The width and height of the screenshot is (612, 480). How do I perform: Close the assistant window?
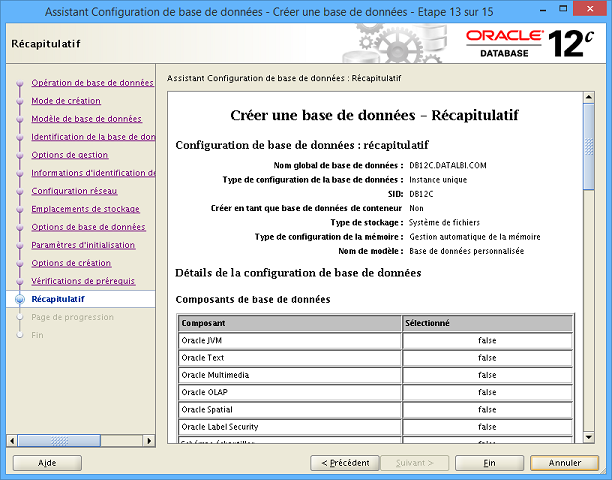coord(590,8)
